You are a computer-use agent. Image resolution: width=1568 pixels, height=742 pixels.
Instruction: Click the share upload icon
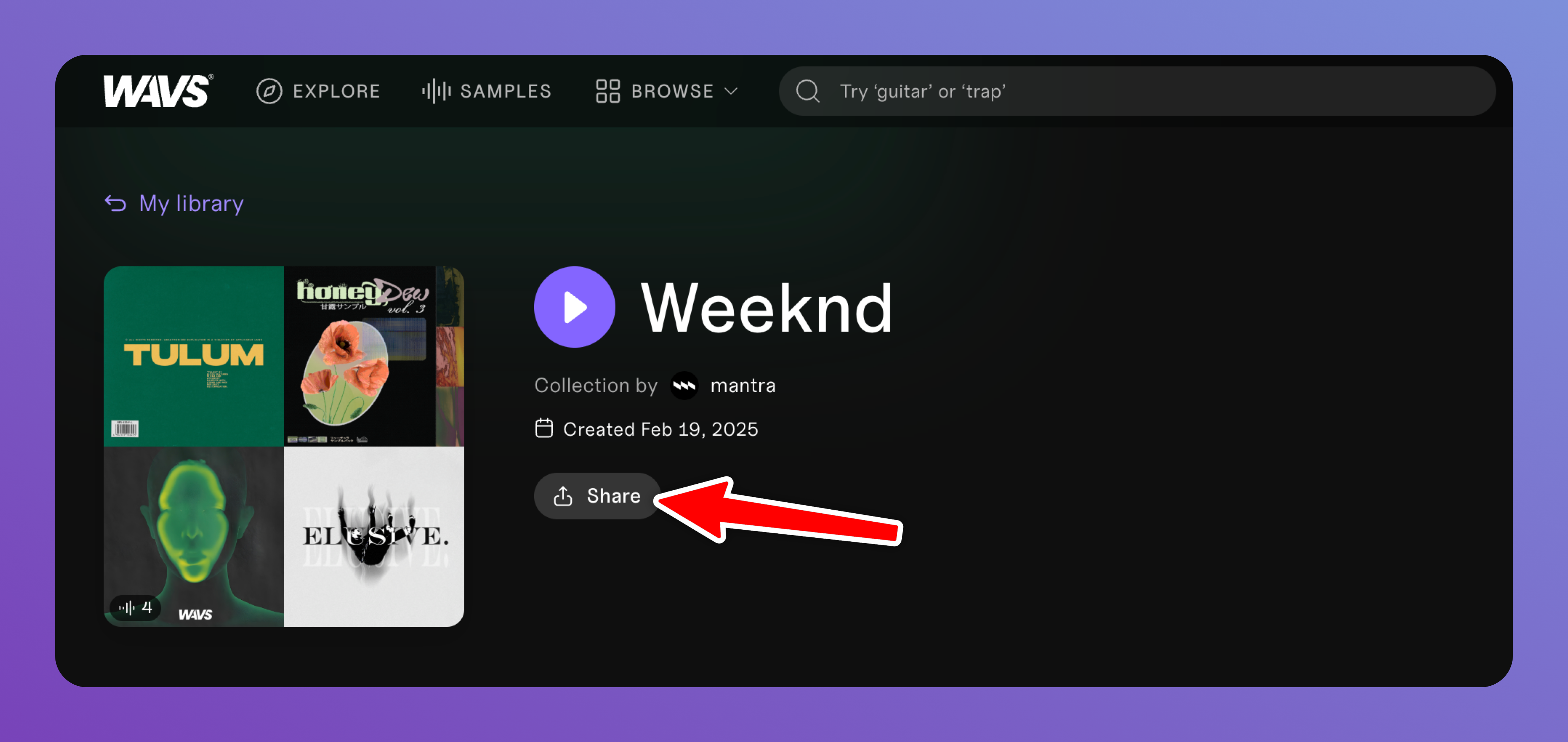coord(563,496)
